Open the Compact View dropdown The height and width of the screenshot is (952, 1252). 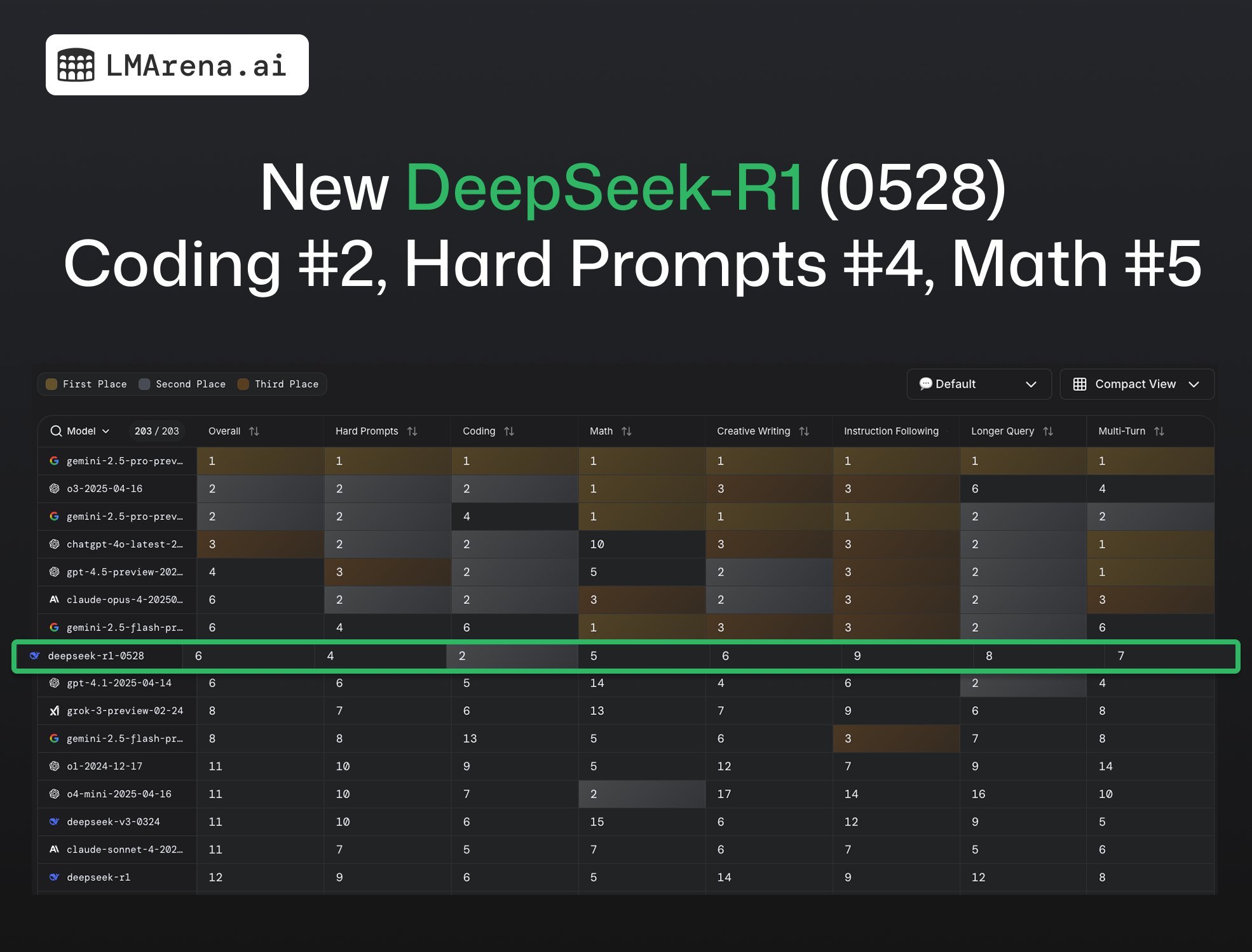point(1194,384)
